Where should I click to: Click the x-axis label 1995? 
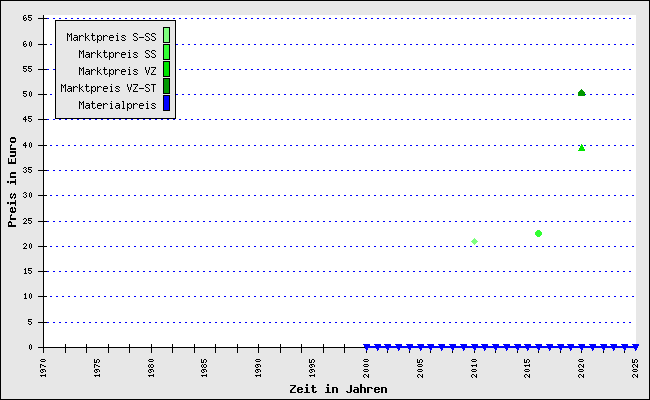pos(312,368)
